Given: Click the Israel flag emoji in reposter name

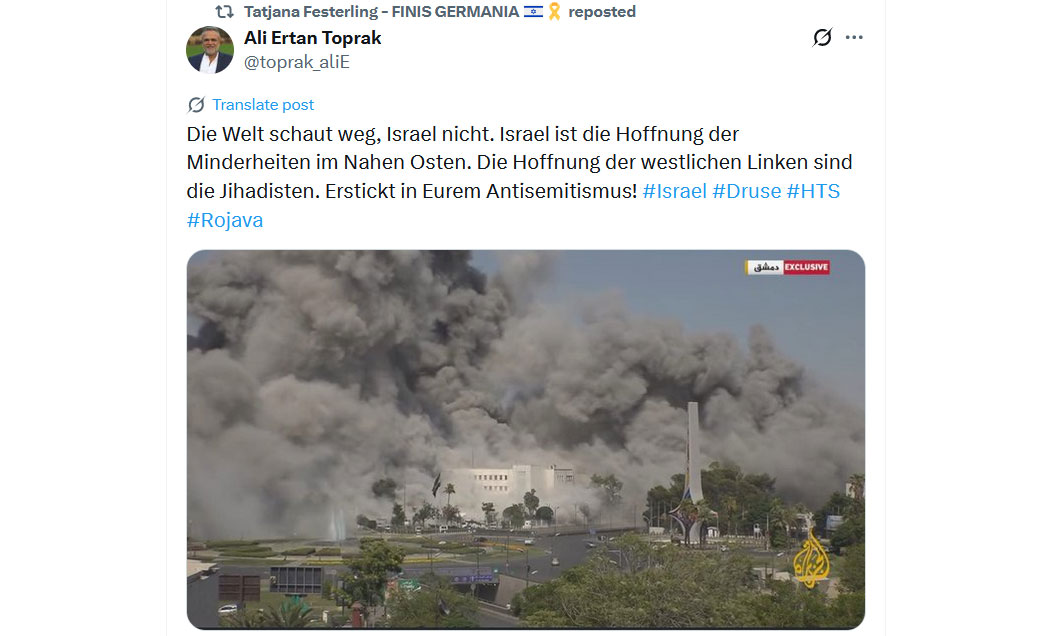Looking at the screenshot, I should click(533, 11).
